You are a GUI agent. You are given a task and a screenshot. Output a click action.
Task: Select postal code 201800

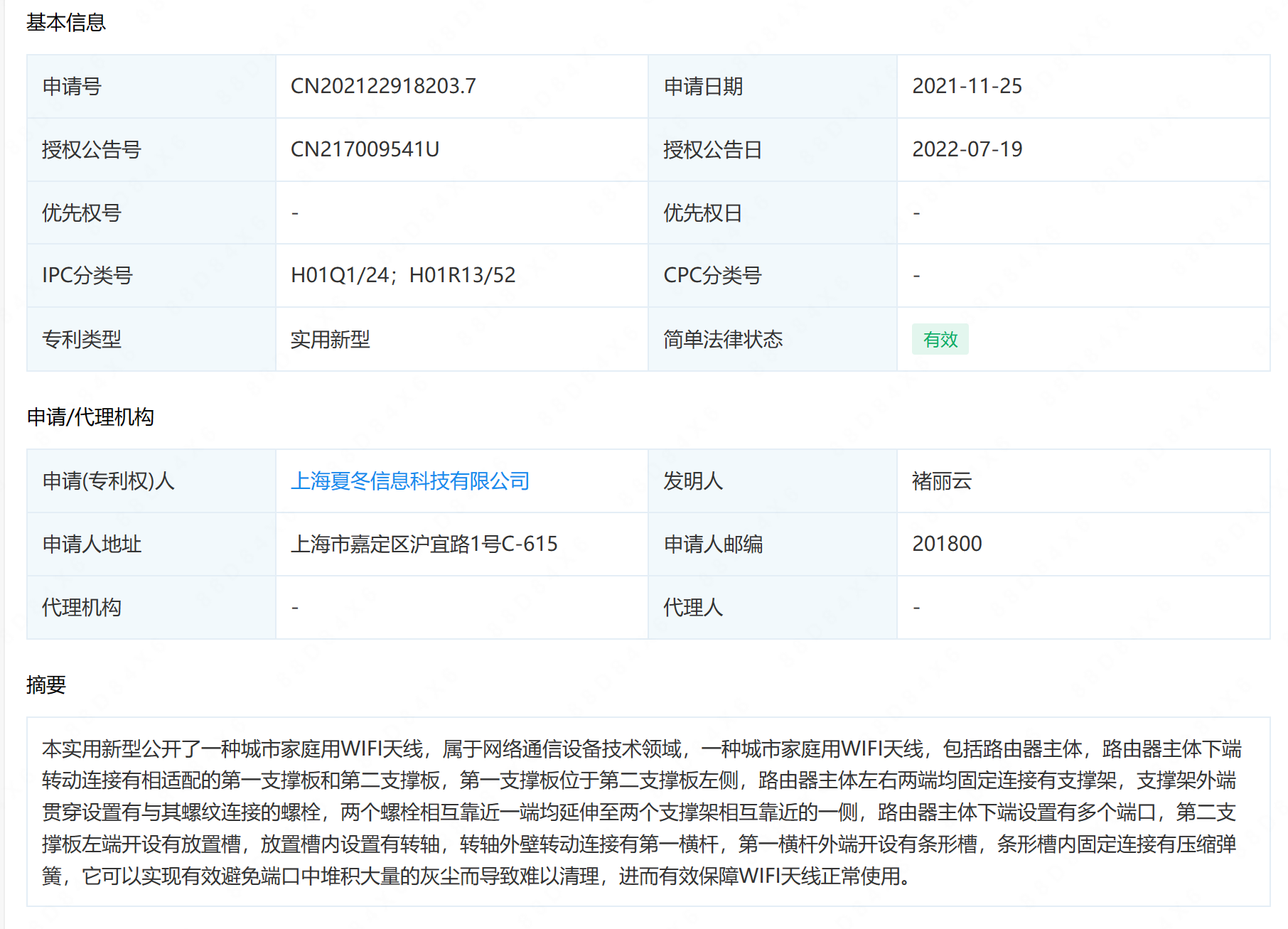(947, 544)
